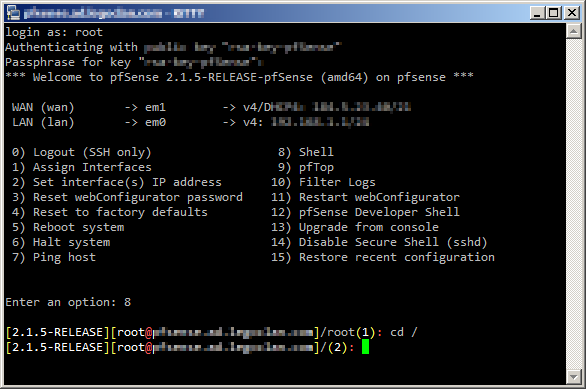
Task: Minimize the PuTTY terminal window
Action: click(537, 13)
